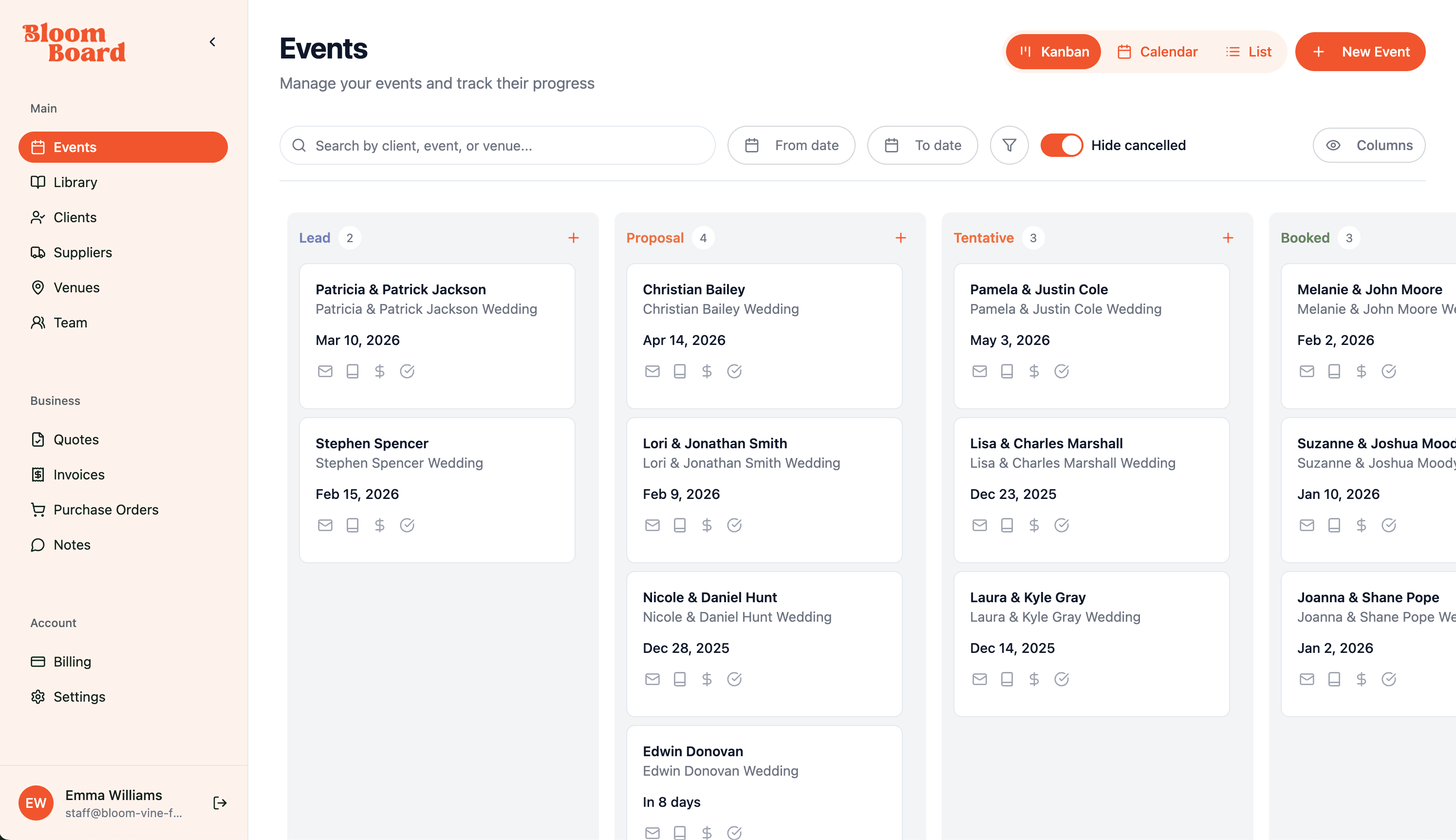1456x840 pixels.
Task: Click the New Event button
Action: (x=1361, y=51)
